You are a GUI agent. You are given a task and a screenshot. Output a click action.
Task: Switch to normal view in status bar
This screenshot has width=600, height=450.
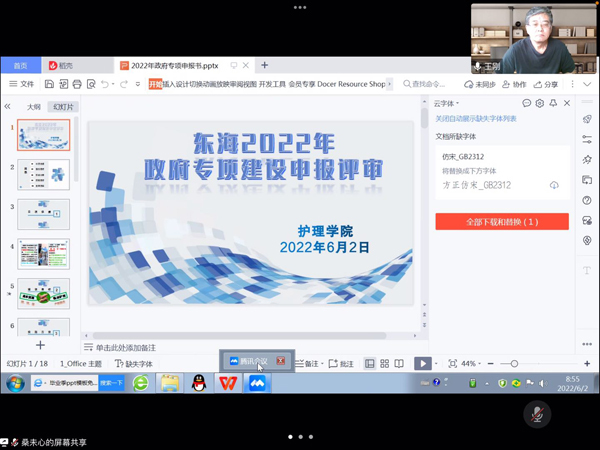(370, 364)
